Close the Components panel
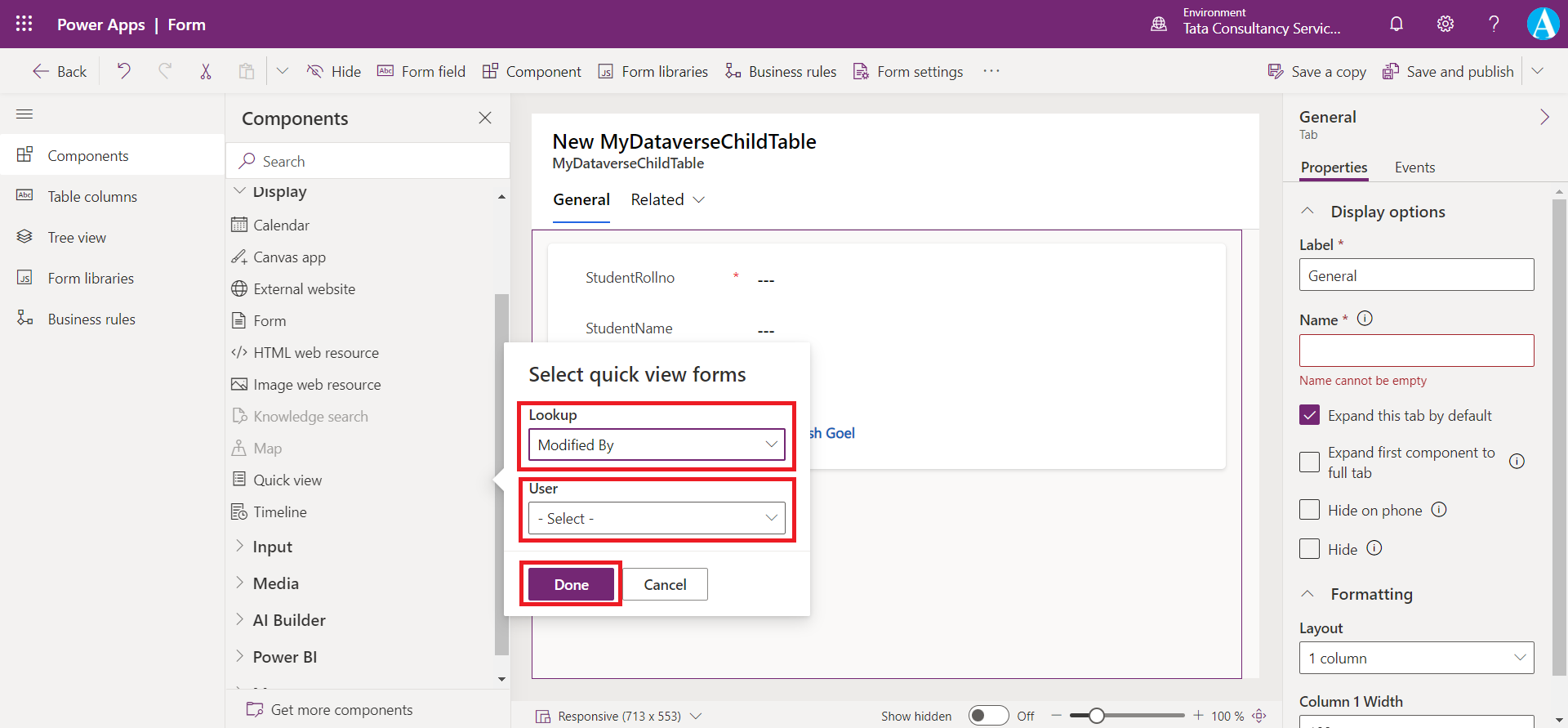This screenshot has height=728, width=1568. click(485, 118)
